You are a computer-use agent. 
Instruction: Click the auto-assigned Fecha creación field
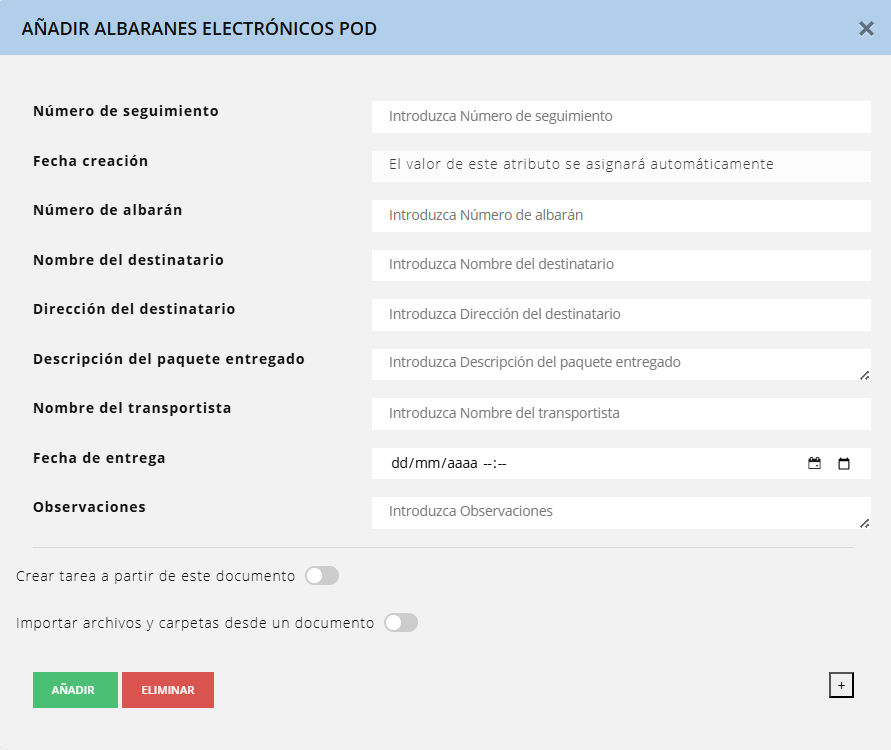620,165
